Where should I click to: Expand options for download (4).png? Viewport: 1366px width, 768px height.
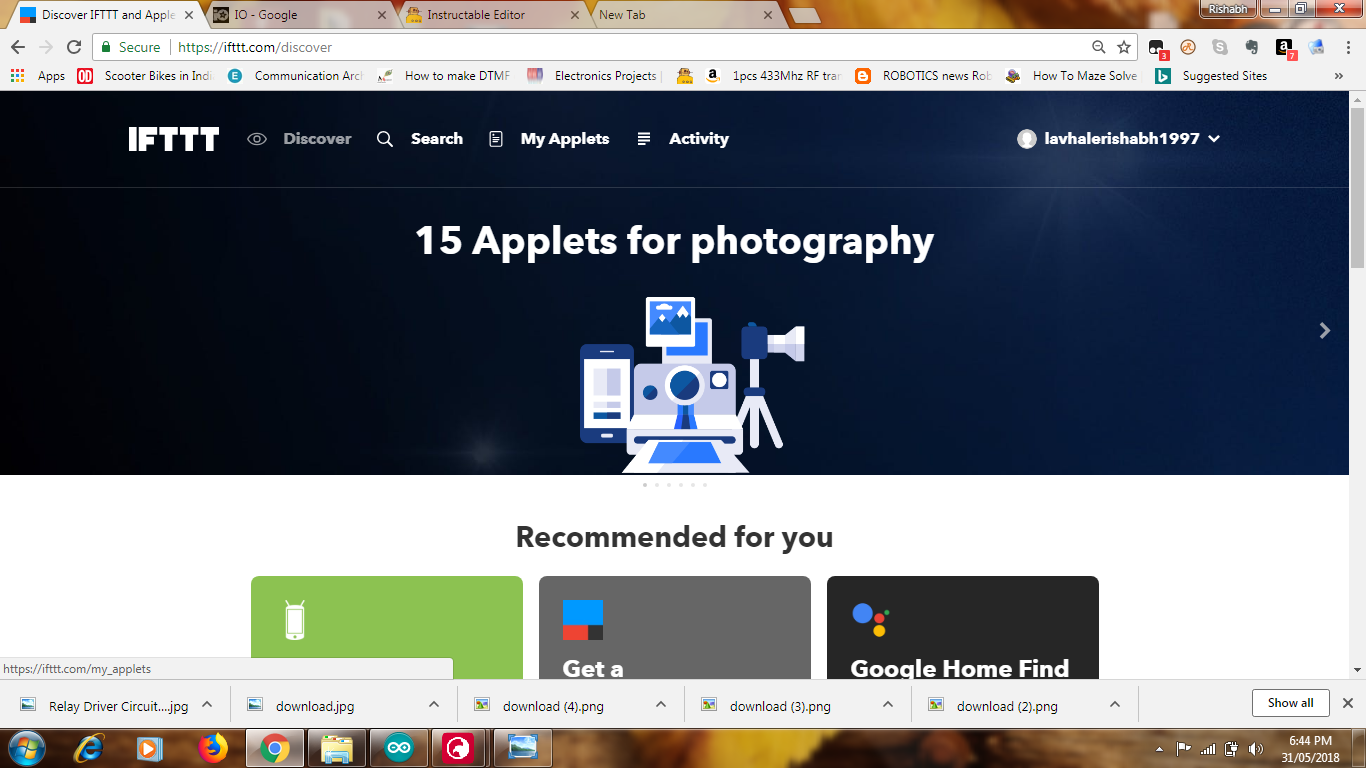pos(661,705)
